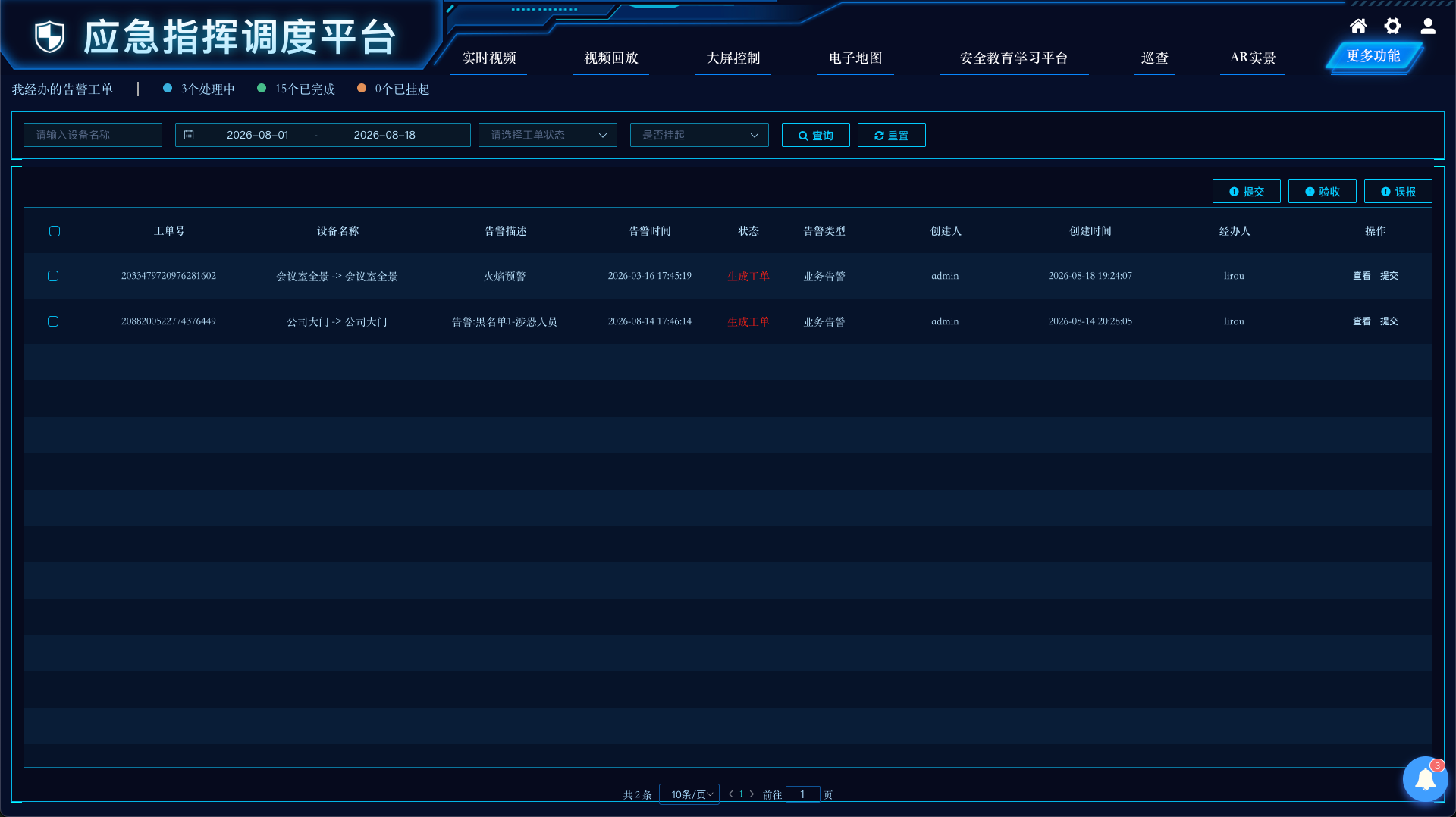Screen dimensions: 1456x817
Task: Open the user profile icon
Action: [x=1428, y=27]
